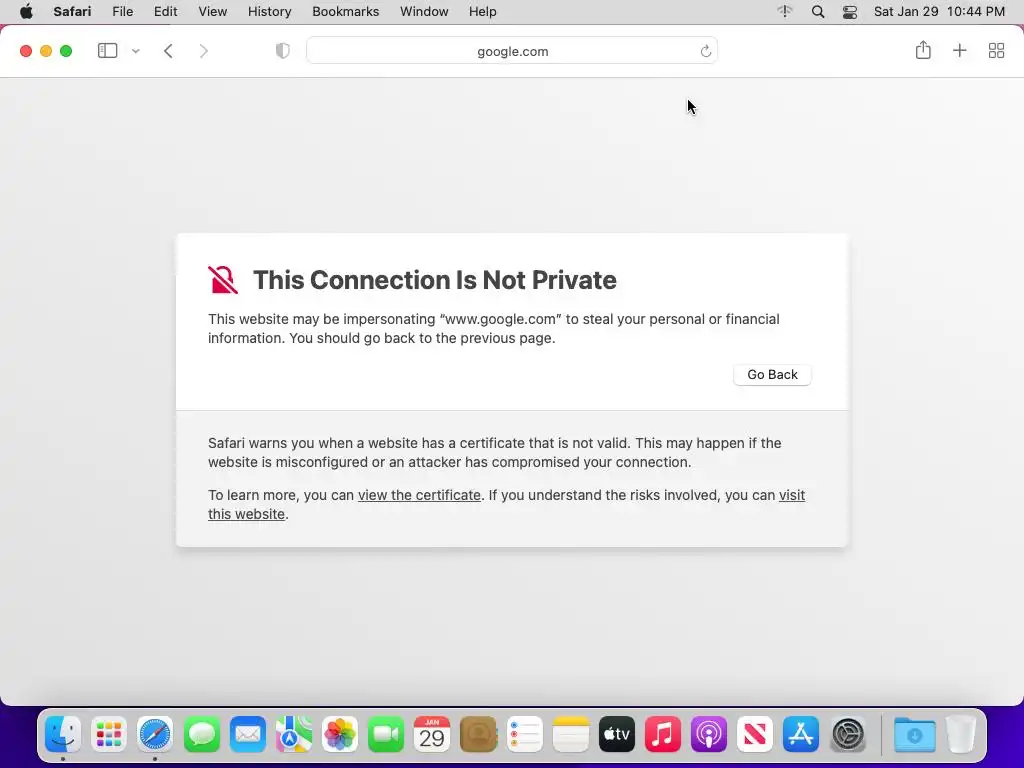Click the forward navigation arrow
The width and height of the screenshot is (1024, 768).
[204, 51]
